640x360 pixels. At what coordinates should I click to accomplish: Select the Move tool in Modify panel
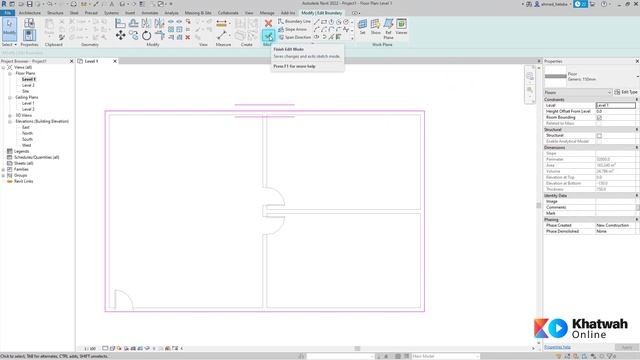point(120,36)
